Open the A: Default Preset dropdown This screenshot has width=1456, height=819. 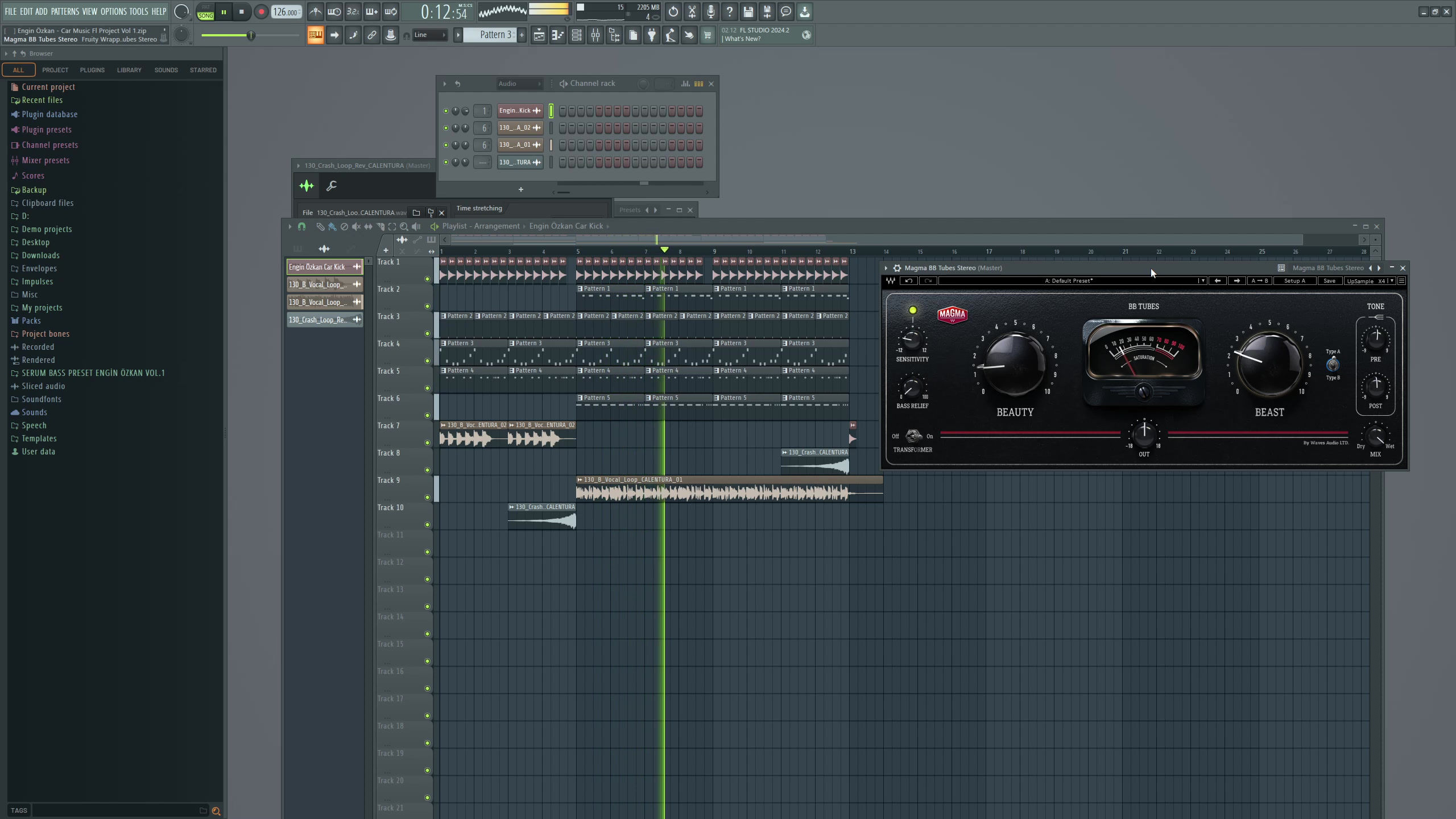click(1069, 281)
